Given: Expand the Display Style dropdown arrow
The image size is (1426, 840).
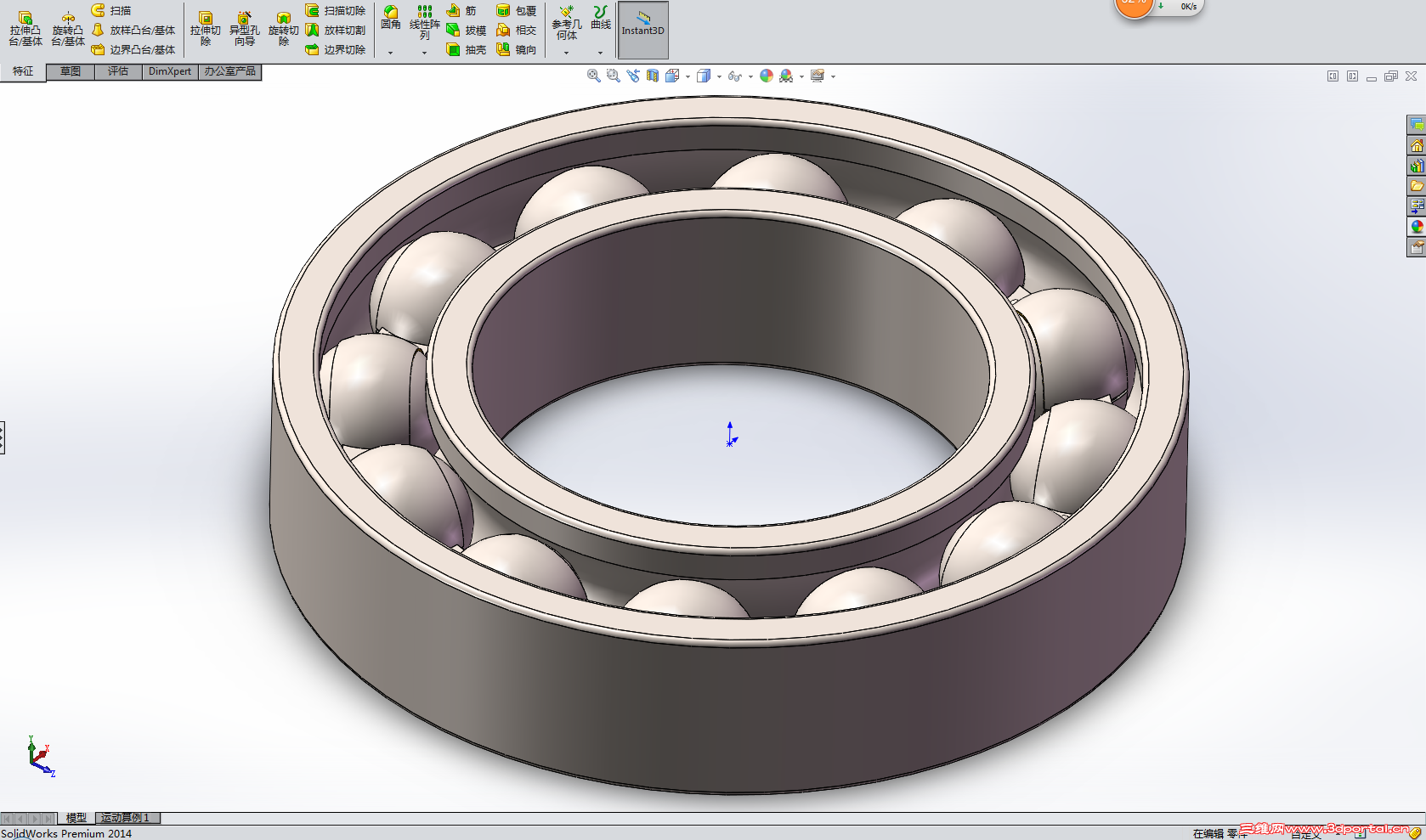Looking at the screenshot, I should [x=719, y=76].
